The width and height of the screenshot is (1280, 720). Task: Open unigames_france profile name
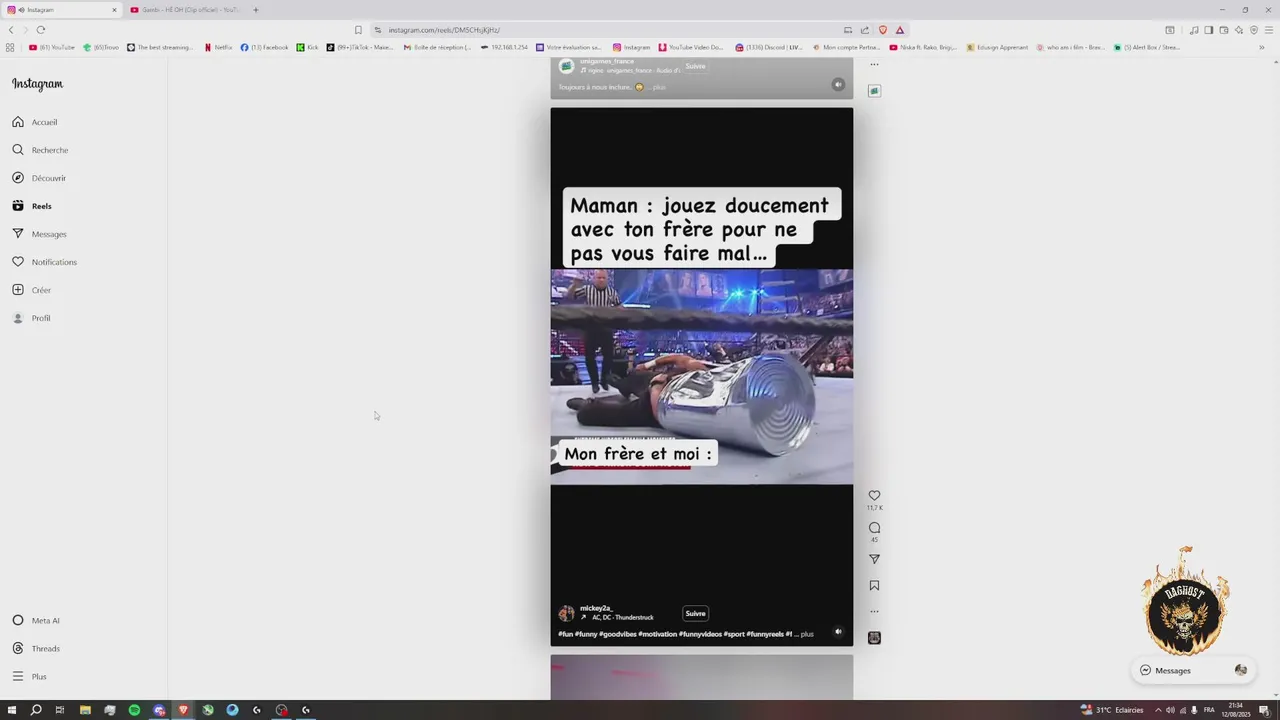point(607,61)
